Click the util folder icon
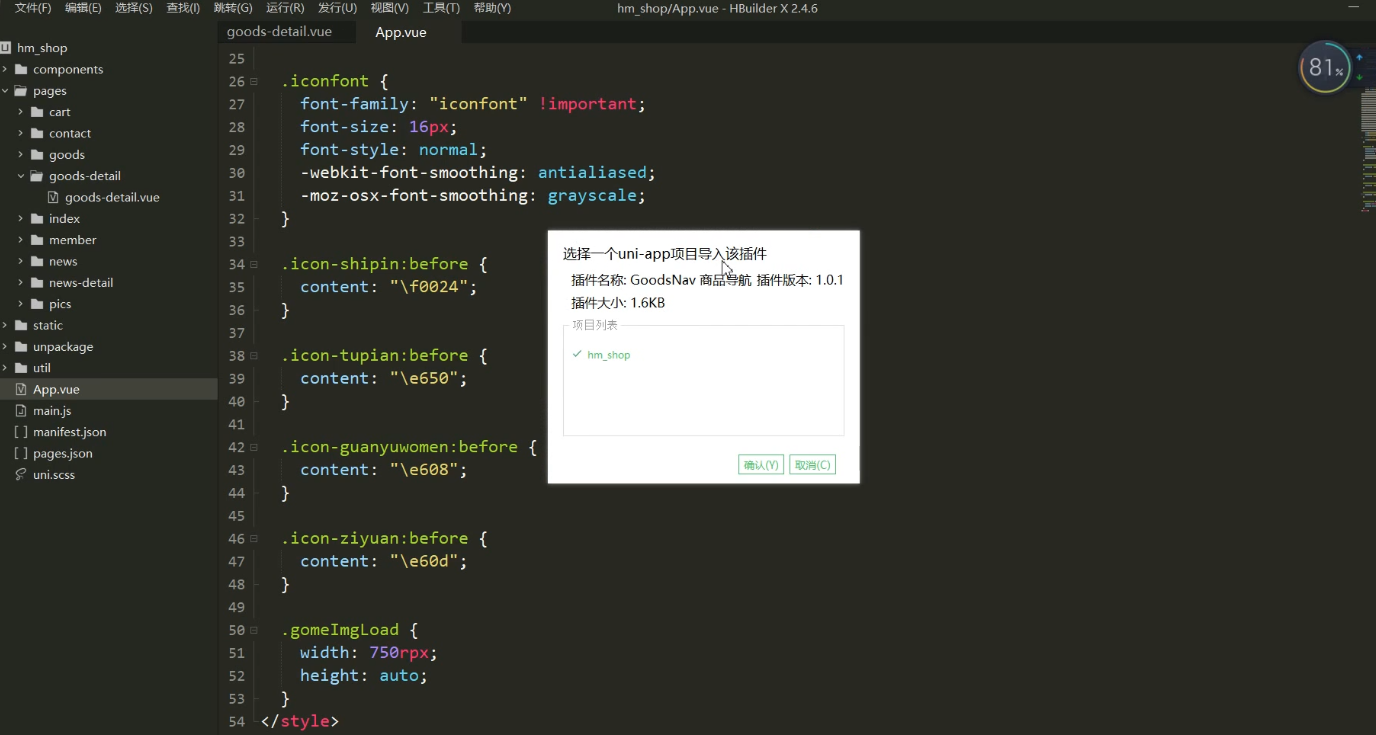This screenshot has height=735, width=1376. coord(21,368)
